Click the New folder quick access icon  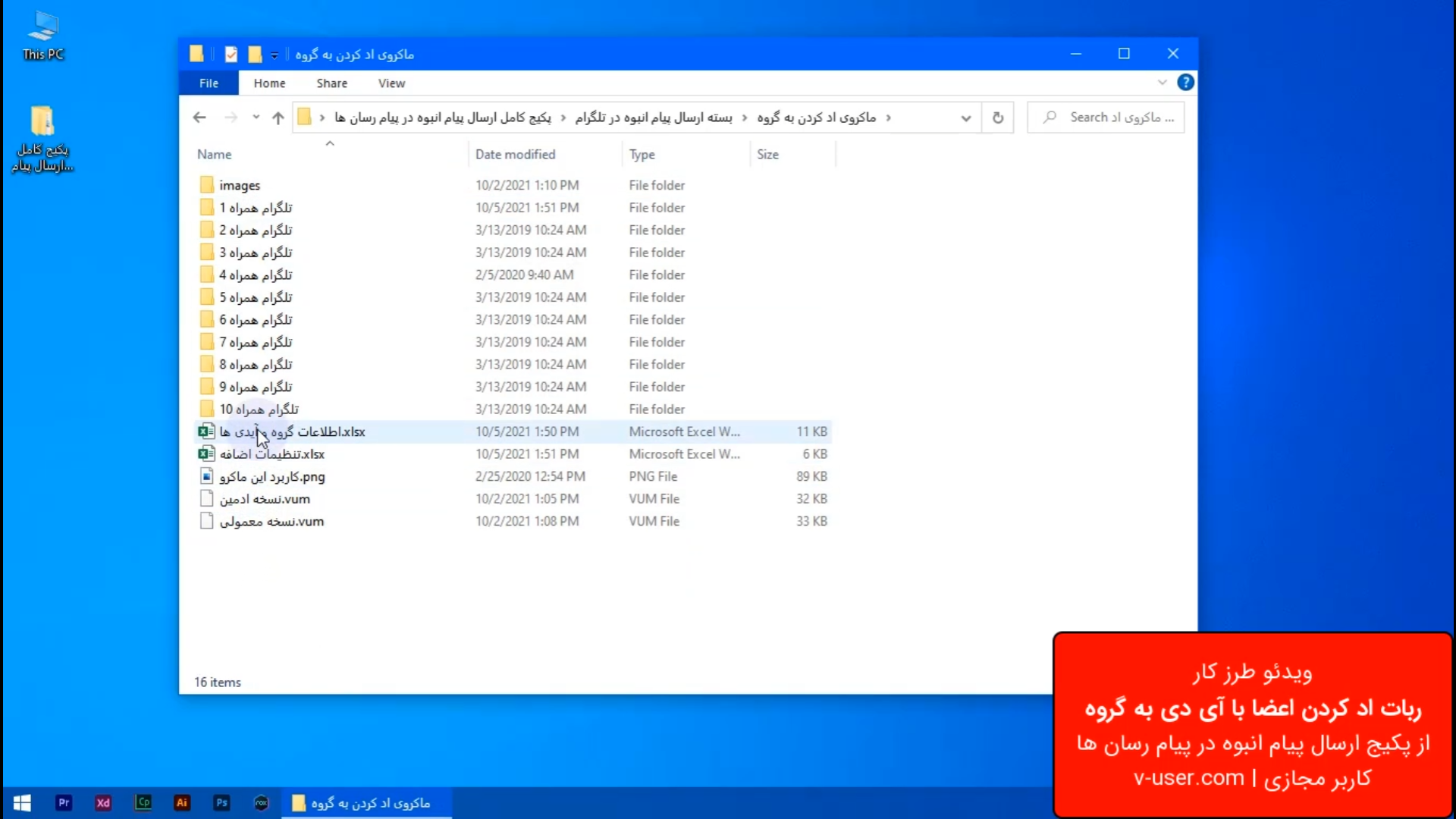click(255, 54)
